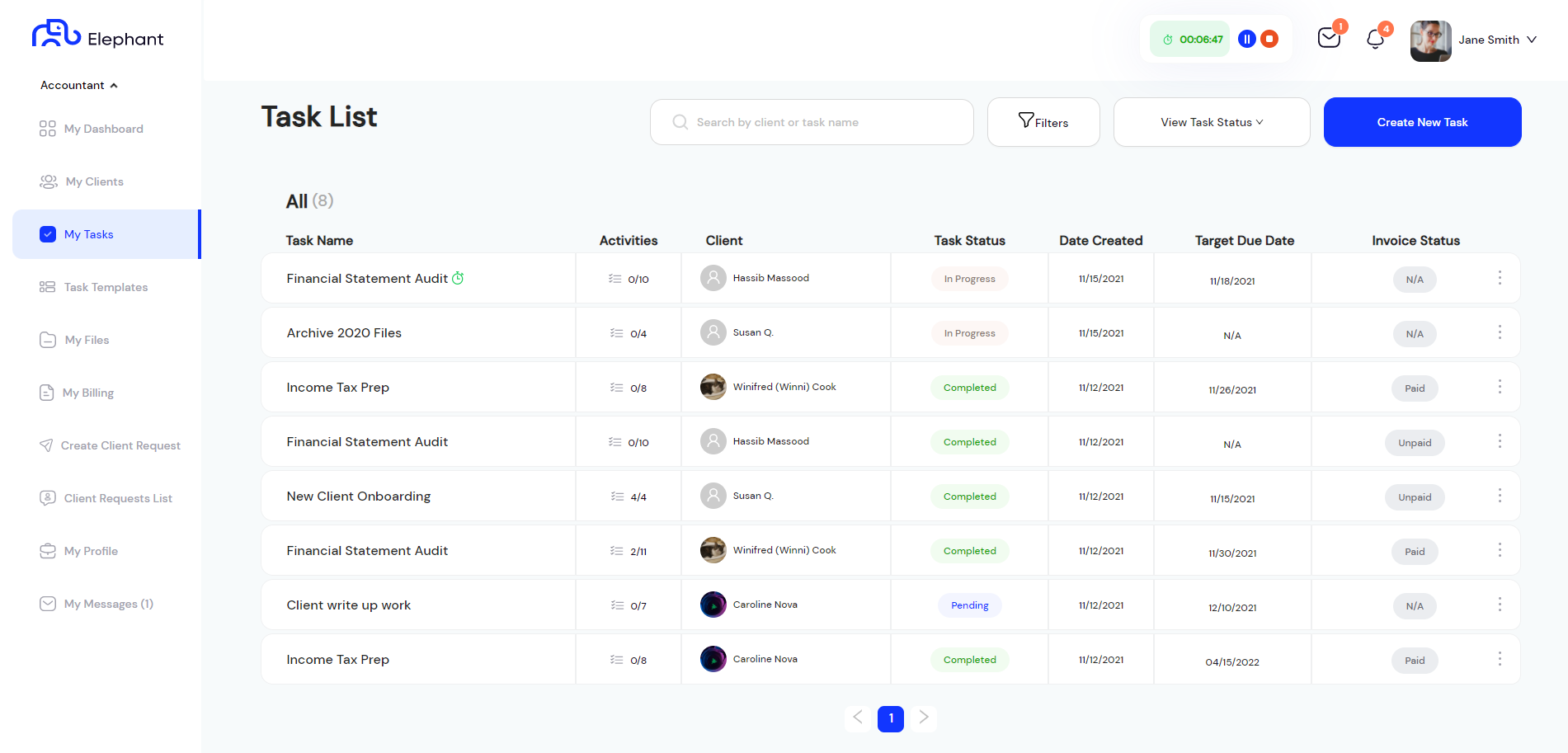
Task: Select the My Messages menu item
Action: (x=107, y=604)
